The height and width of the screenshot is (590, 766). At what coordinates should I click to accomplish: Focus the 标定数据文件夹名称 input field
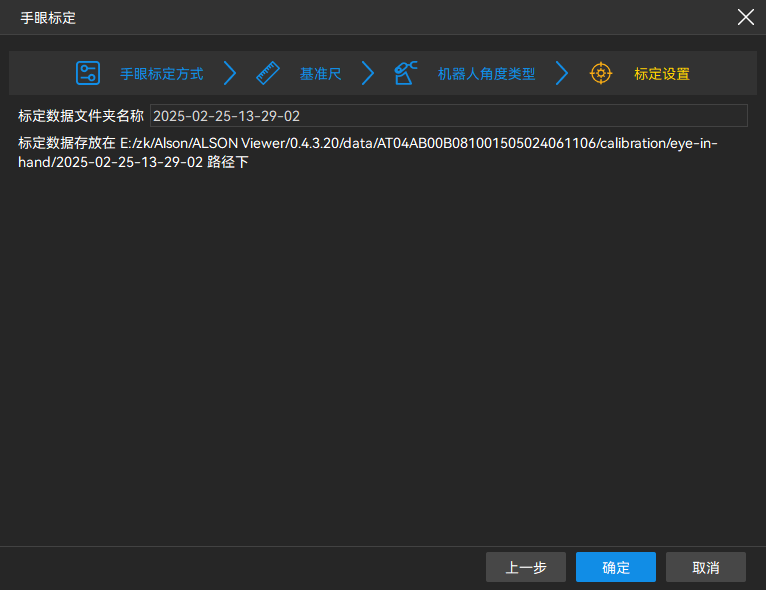(x=448, y=116)
